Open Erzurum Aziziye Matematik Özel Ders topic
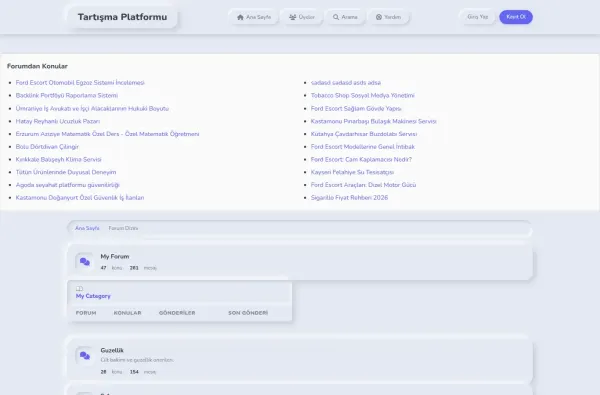Screen dimensions: 600x395 coord(107,134)
